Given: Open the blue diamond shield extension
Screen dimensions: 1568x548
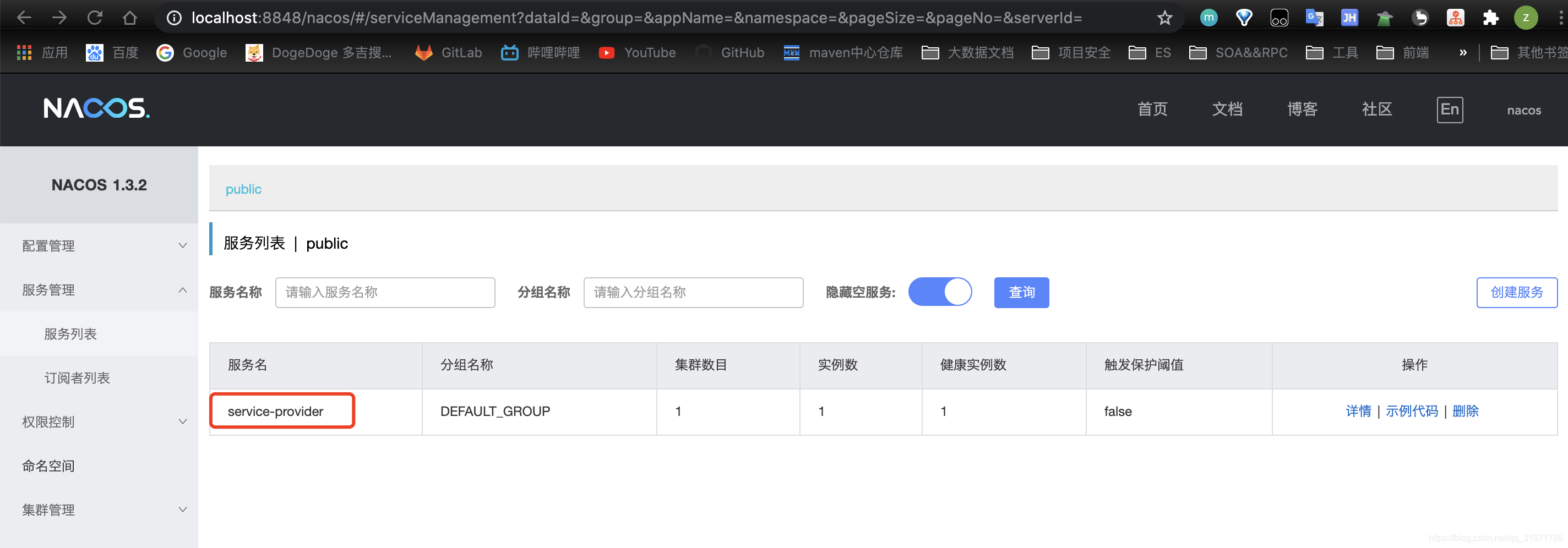Looking at the screenshot, I should click(1244, 18).
